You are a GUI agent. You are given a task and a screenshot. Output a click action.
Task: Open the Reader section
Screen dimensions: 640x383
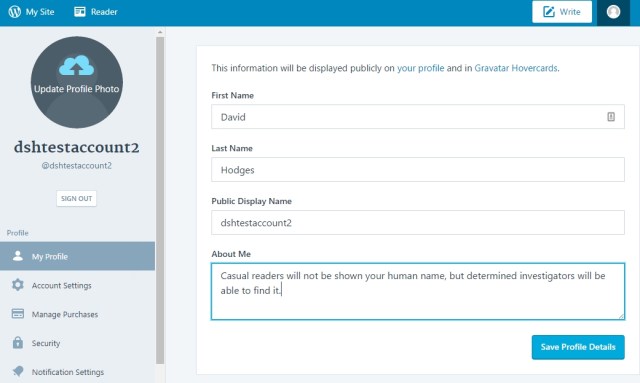(96, 12)
